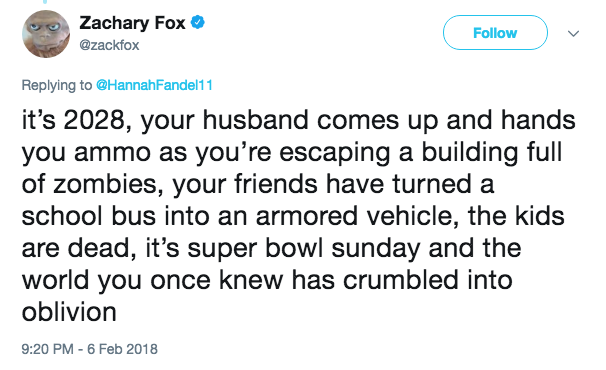This screenshot has width=606, height=370.
Task: Click the Zachary Fox display name
Action: click(133, 23)
